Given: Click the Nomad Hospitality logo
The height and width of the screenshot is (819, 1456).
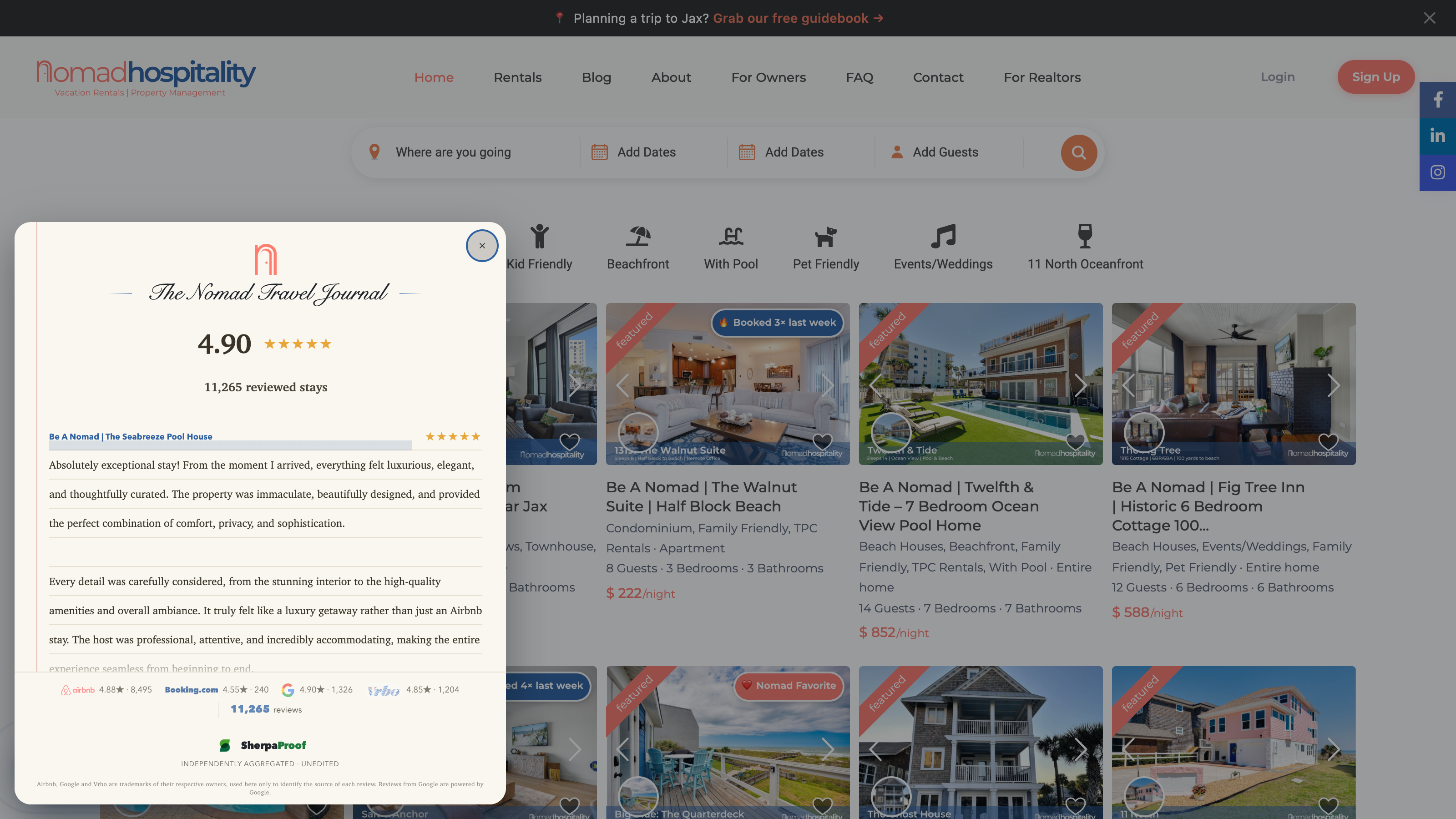Looking at the screenshot, I should point(146,78).
